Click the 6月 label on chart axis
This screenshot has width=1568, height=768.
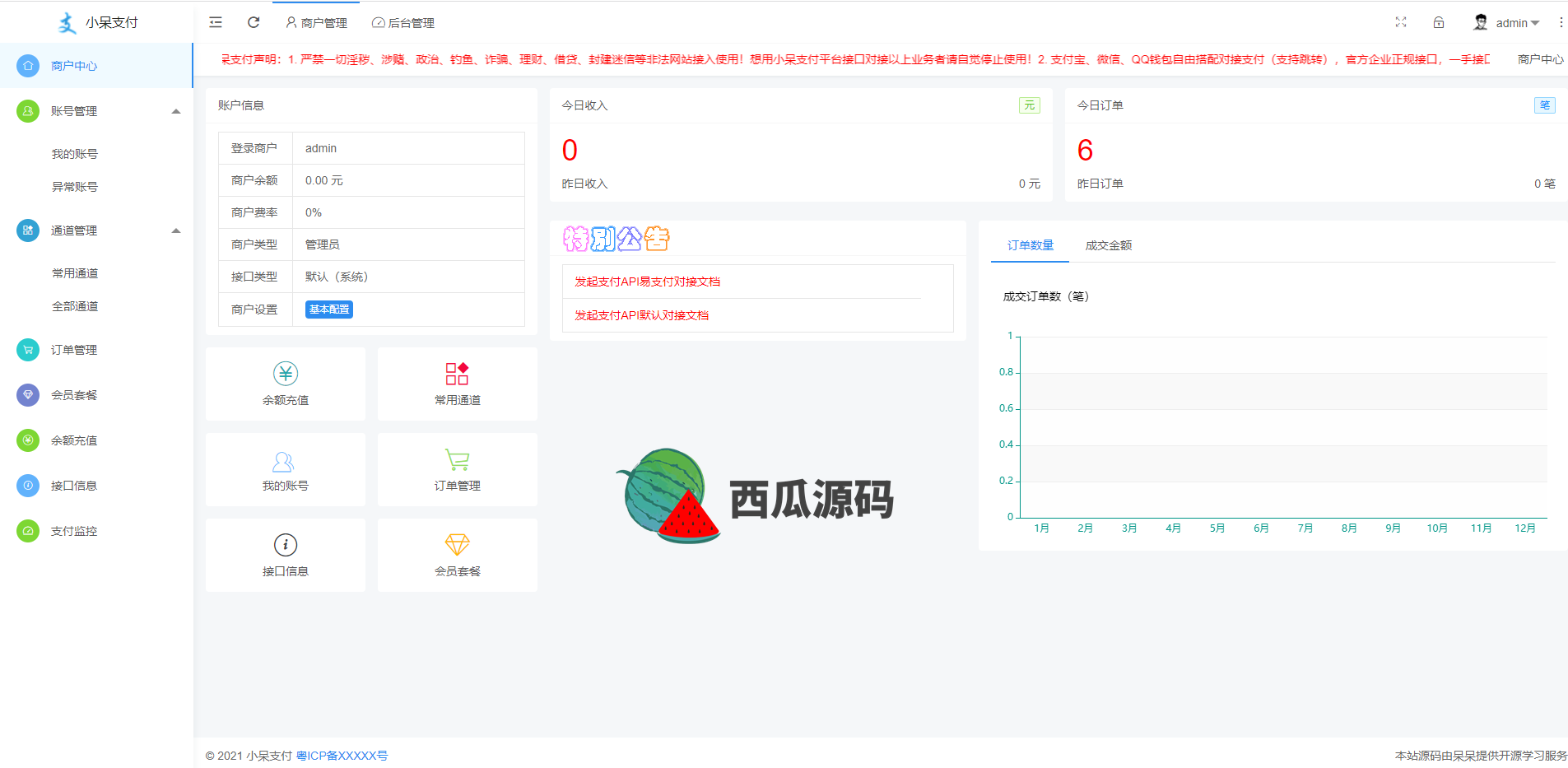click(x=1261, y=528)
